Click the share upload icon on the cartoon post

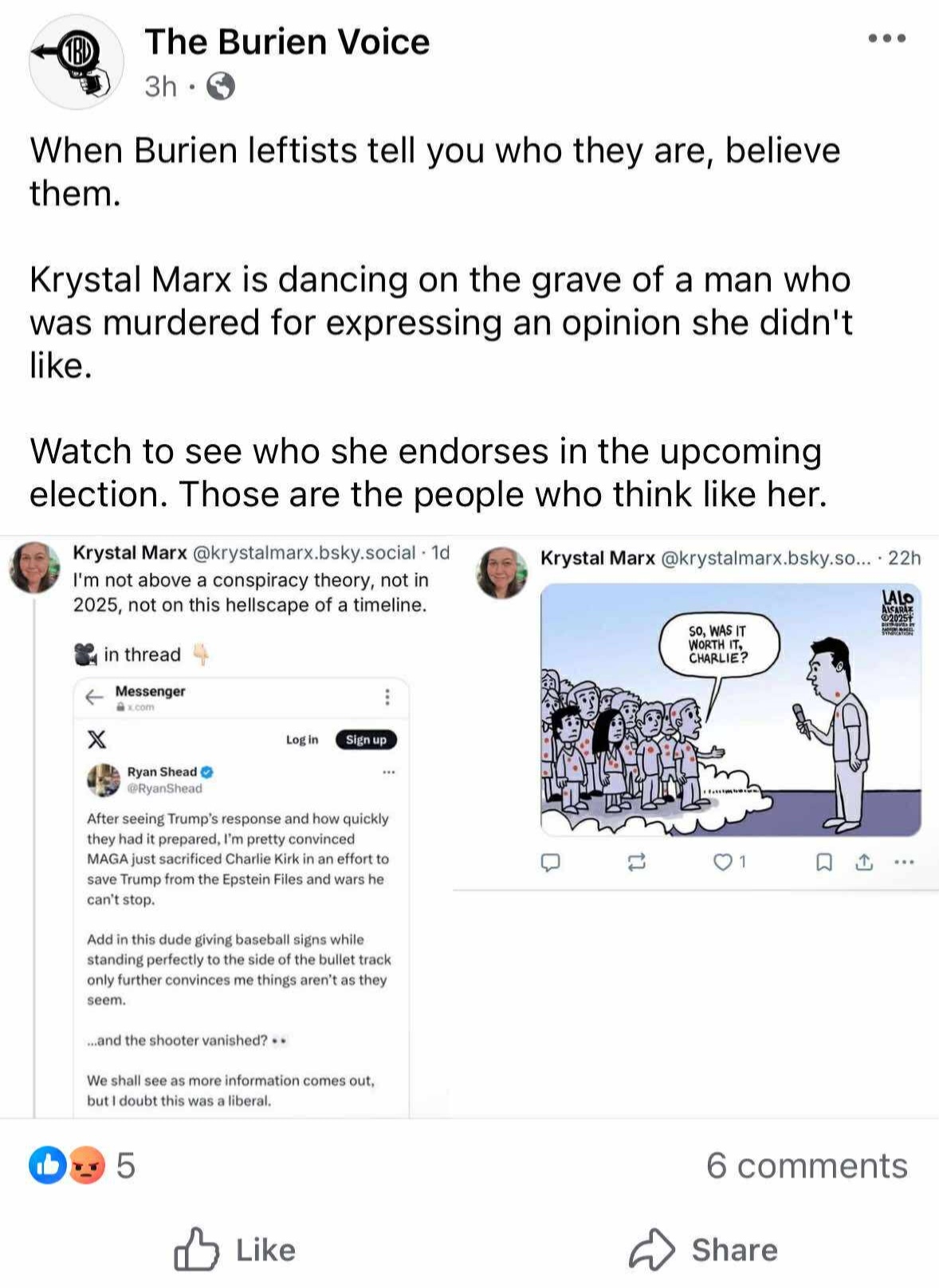tap(864, 862)
